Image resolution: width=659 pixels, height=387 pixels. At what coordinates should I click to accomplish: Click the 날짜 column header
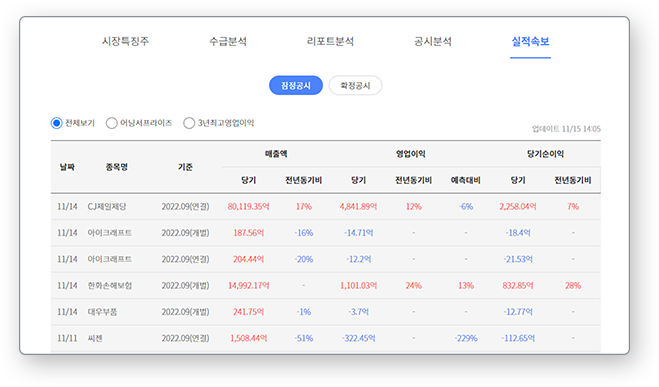[67, 167]
